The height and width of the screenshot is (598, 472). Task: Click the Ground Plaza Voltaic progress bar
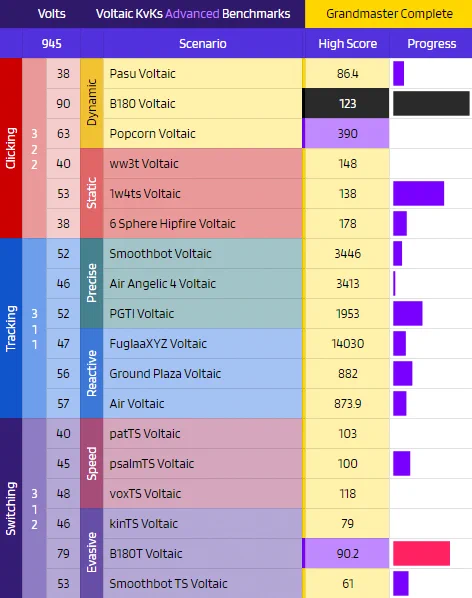(403, 373)
